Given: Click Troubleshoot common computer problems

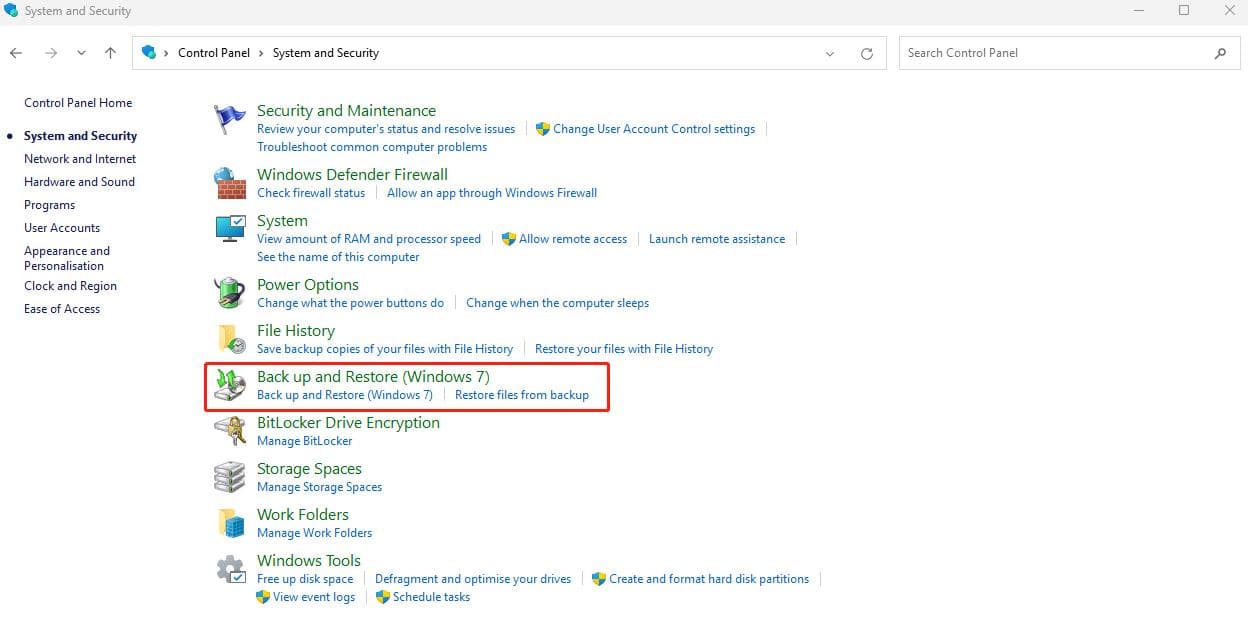Looking at the screenshot, I should point(372,147).
